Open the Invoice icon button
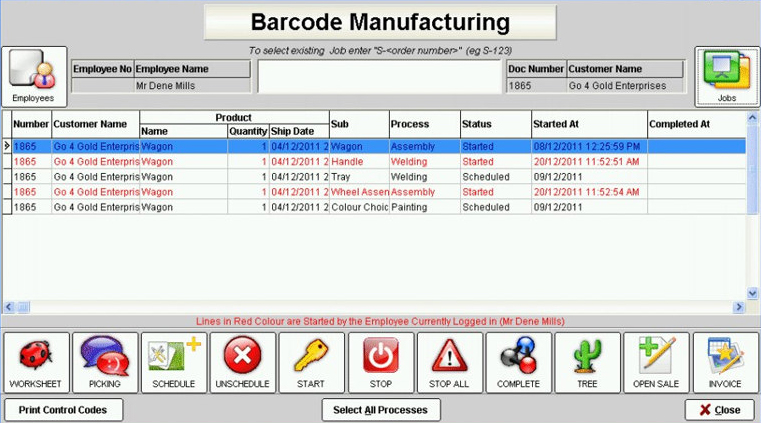This screenshot has width=762, height=424. pyautogui.click(x=725, y=363)
